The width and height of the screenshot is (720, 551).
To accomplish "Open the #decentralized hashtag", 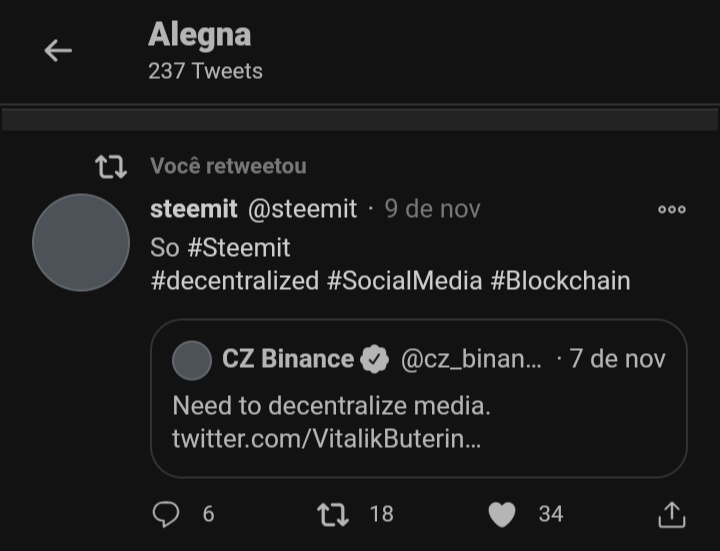I will click(235, 281).
